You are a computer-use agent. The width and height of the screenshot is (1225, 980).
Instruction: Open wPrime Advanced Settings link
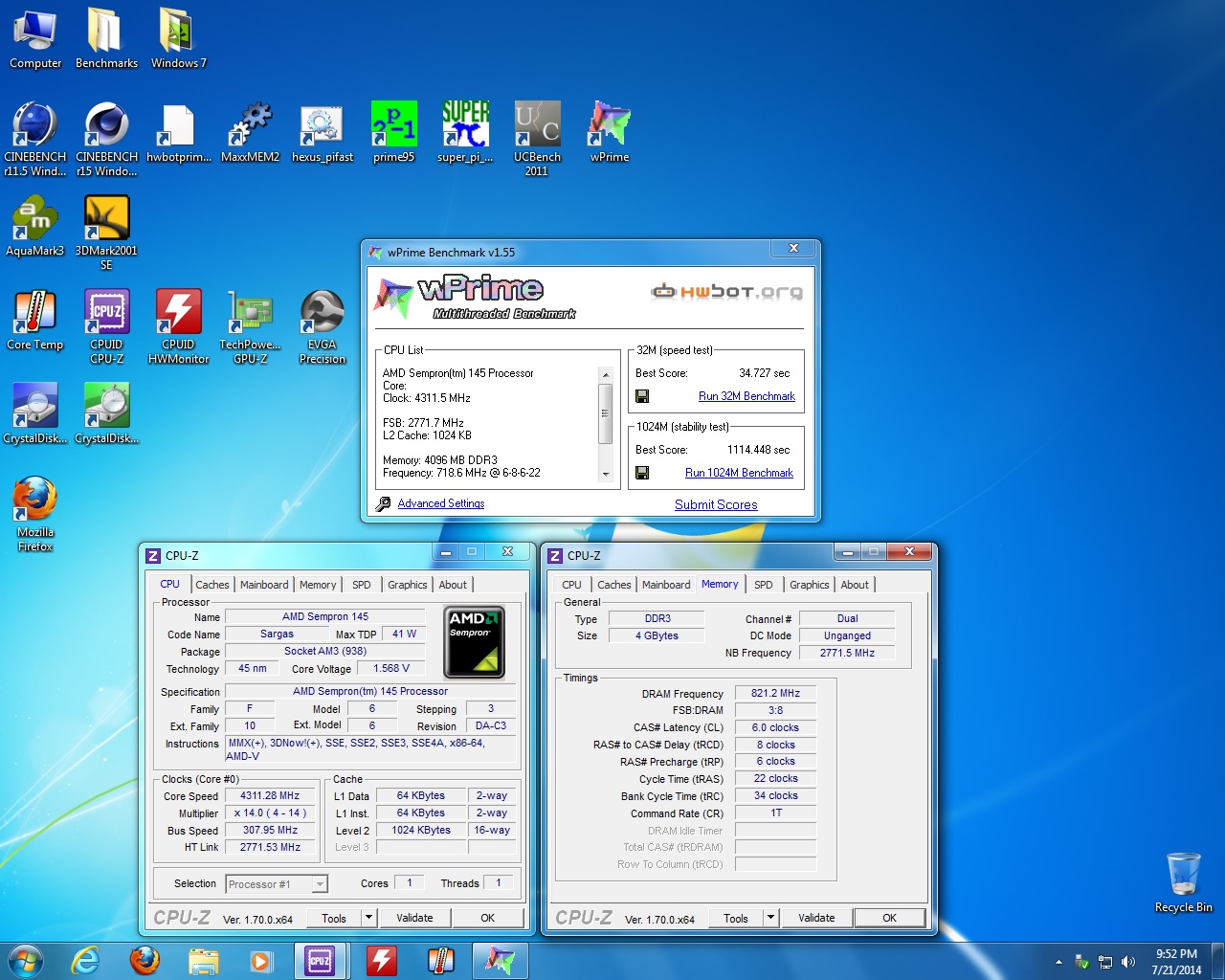coord(441,503)
